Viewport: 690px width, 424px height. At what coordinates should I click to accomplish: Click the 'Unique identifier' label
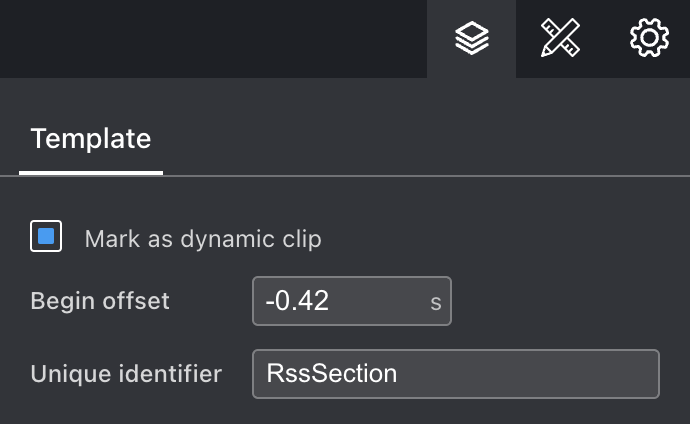126,374
